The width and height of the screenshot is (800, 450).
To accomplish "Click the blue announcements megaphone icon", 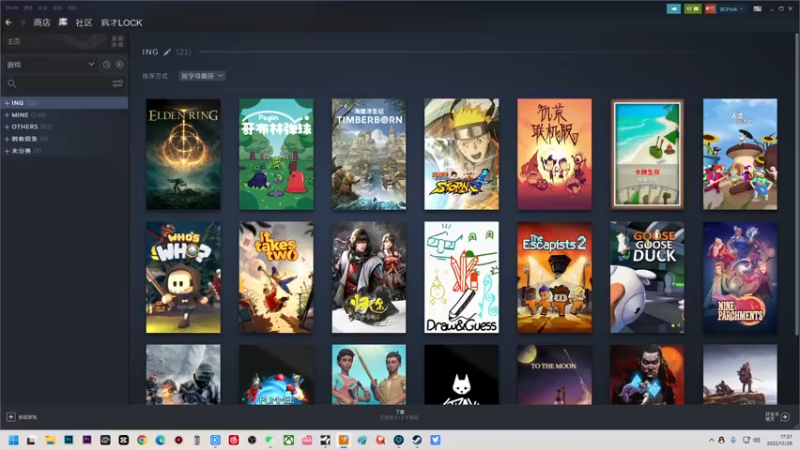I will coord(673,9).
